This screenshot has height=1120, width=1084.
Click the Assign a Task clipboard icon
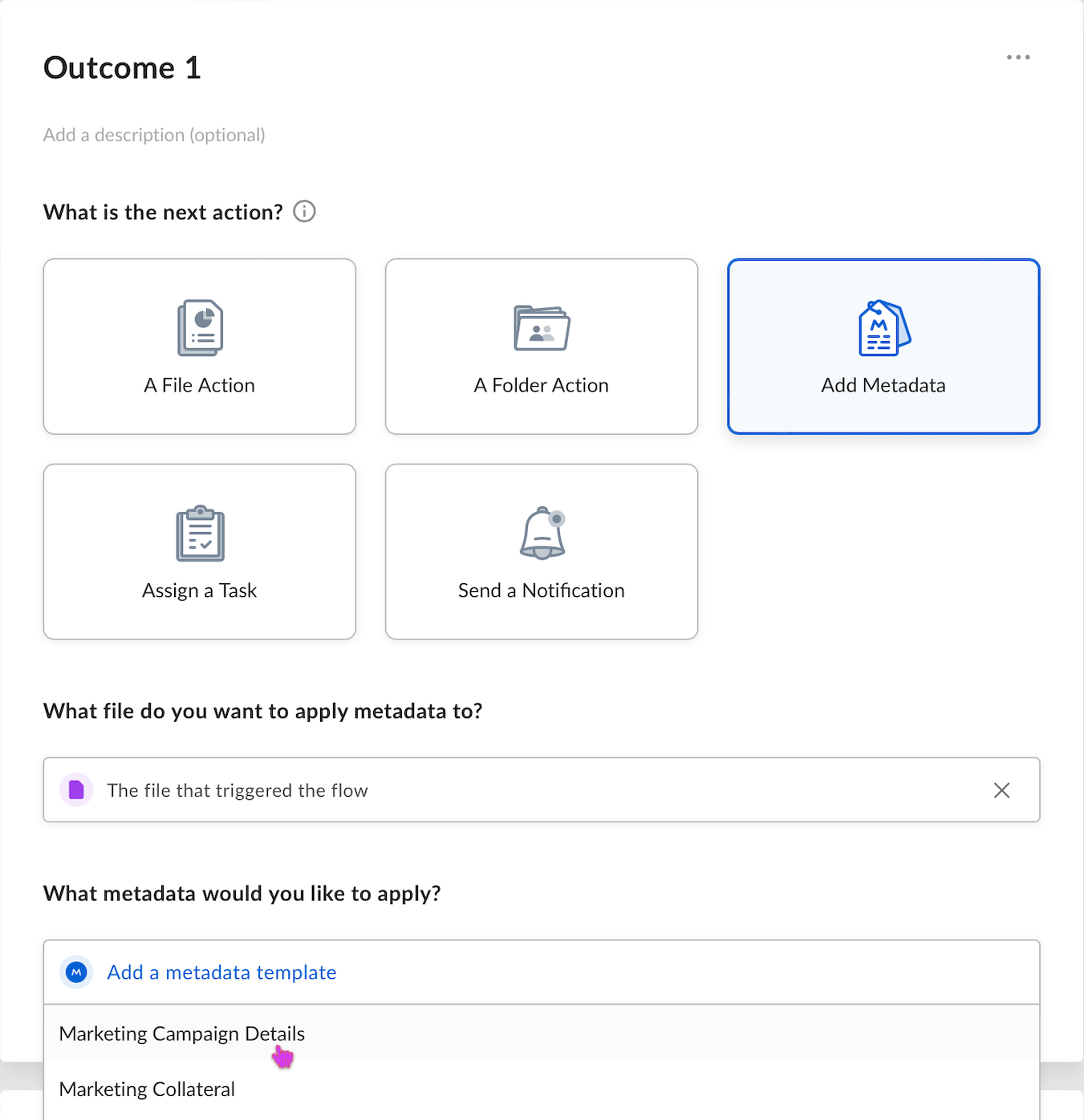[200, 534]
